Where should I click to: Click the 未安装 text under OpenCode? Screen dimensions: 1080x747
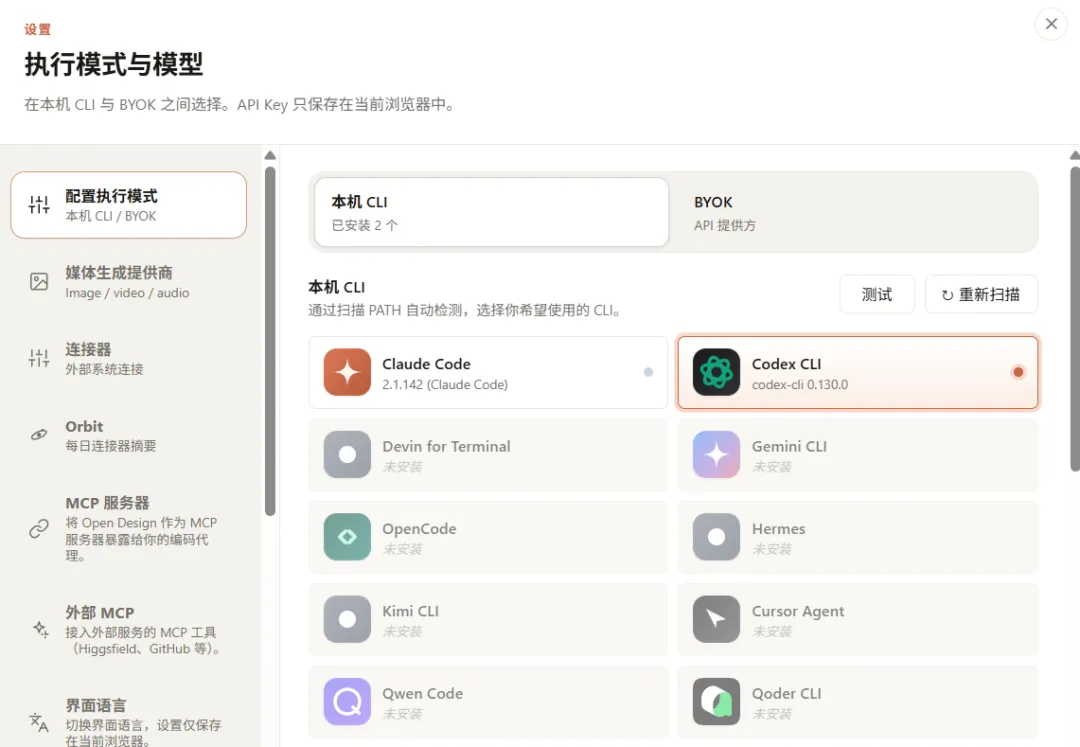pyautogui.click(x=402, y=549)
